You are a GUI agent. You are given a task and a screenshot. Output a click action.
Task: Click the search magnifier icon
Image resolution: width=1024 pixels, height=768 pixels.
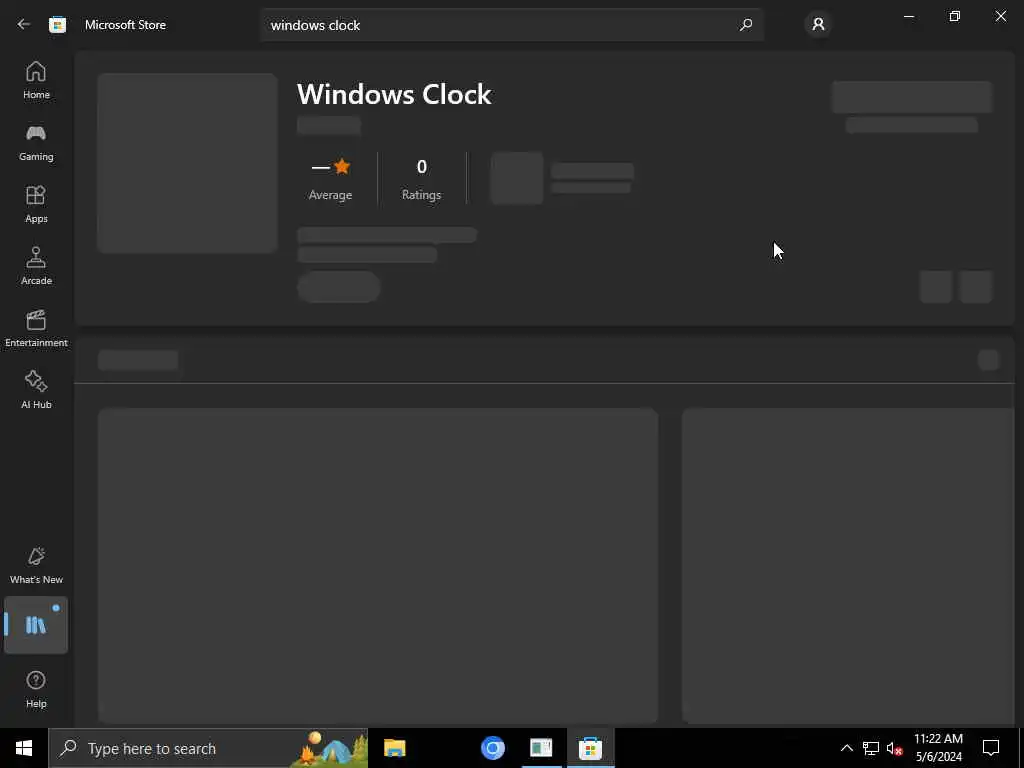click(x=745, y=25)
